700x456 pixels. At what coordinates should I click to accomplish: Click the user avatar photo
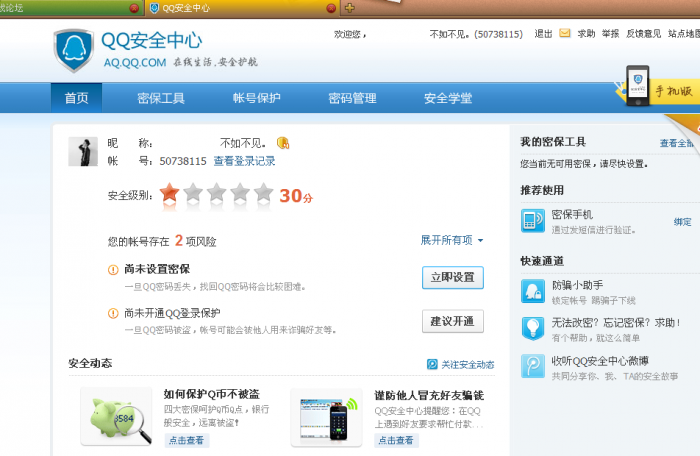(83, 152)
